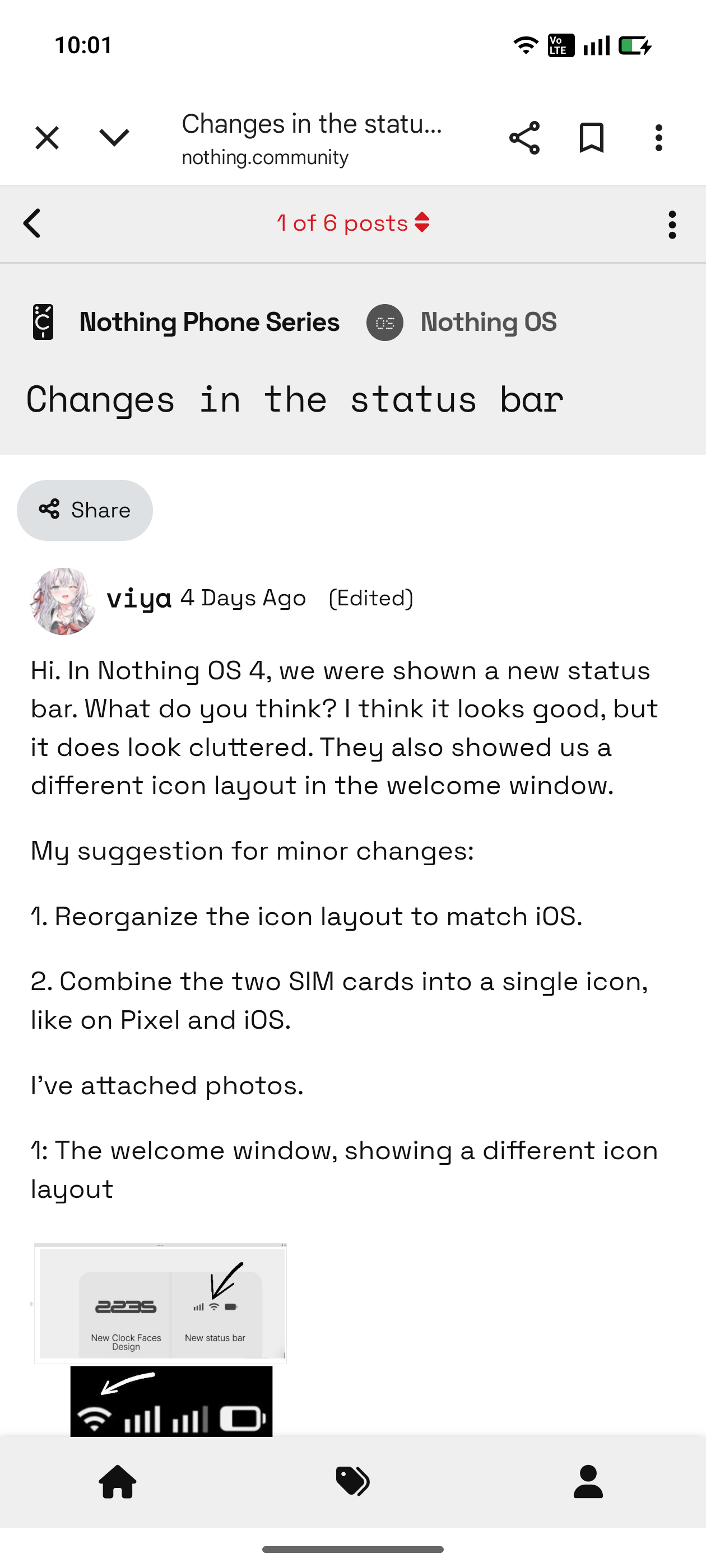View the post's (Edited) history
The width and height of the screenshot is (706, 1568).
tap(370, 598)
